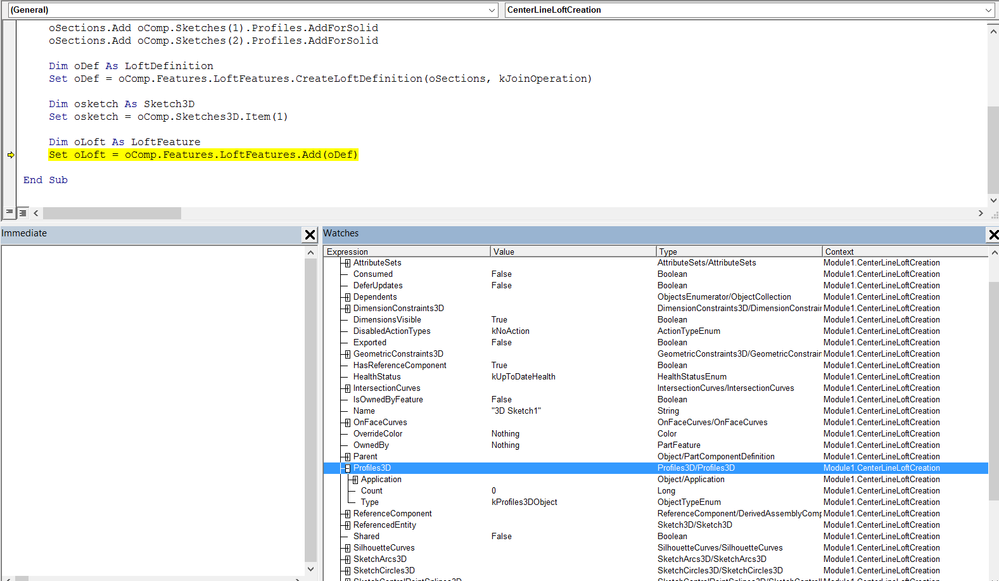999x581 pixels.
Task: Expand the ReferencedEntity node
Action: point(347,525)
